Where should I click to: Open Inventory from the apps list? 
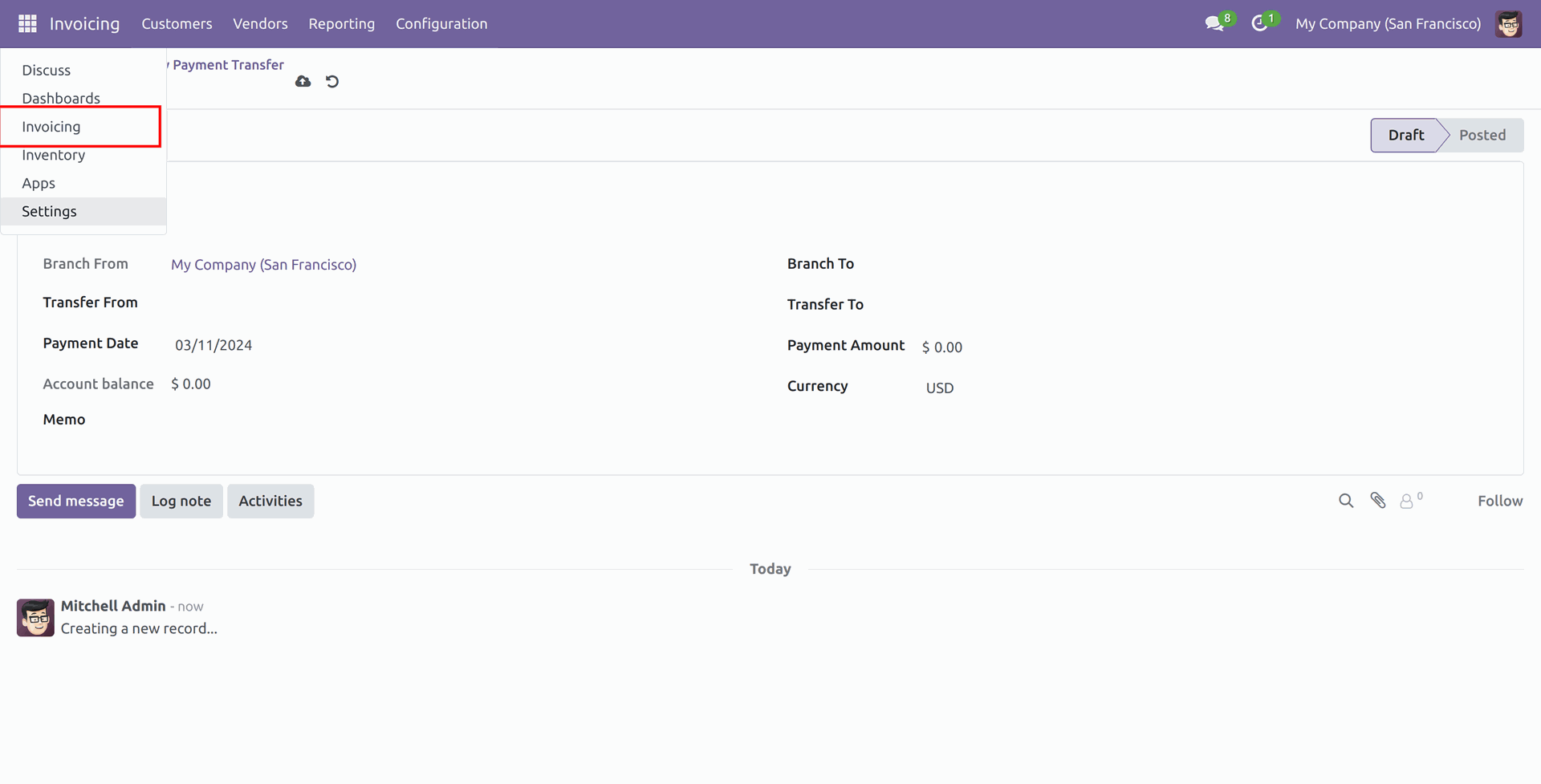point(53,155)
